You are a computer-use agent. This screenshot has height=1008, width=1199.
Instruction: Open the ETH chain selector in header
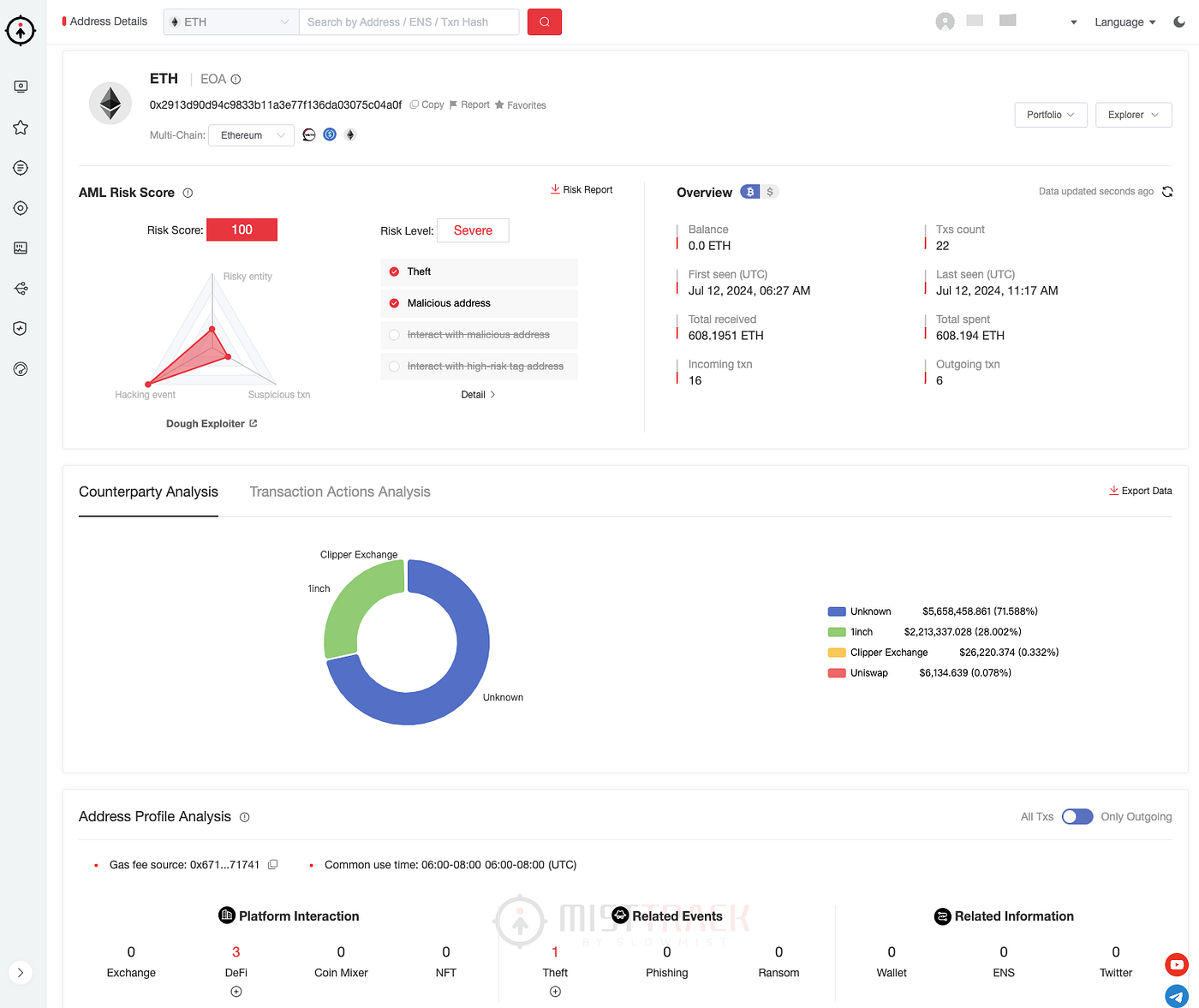click(x=231, y=22)
